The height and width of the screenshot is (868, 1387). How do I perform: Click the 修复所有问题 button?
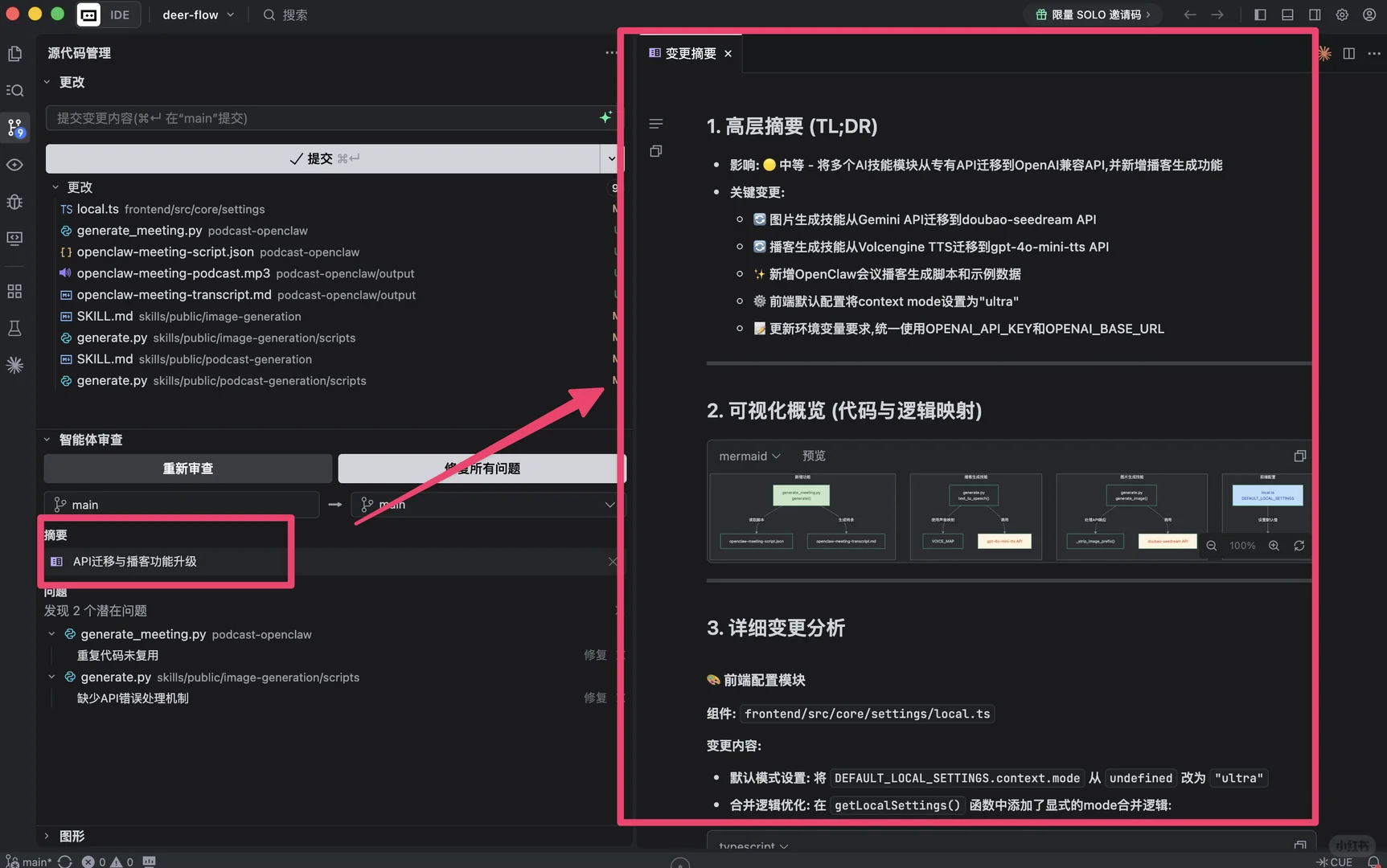tap(482, 469)
